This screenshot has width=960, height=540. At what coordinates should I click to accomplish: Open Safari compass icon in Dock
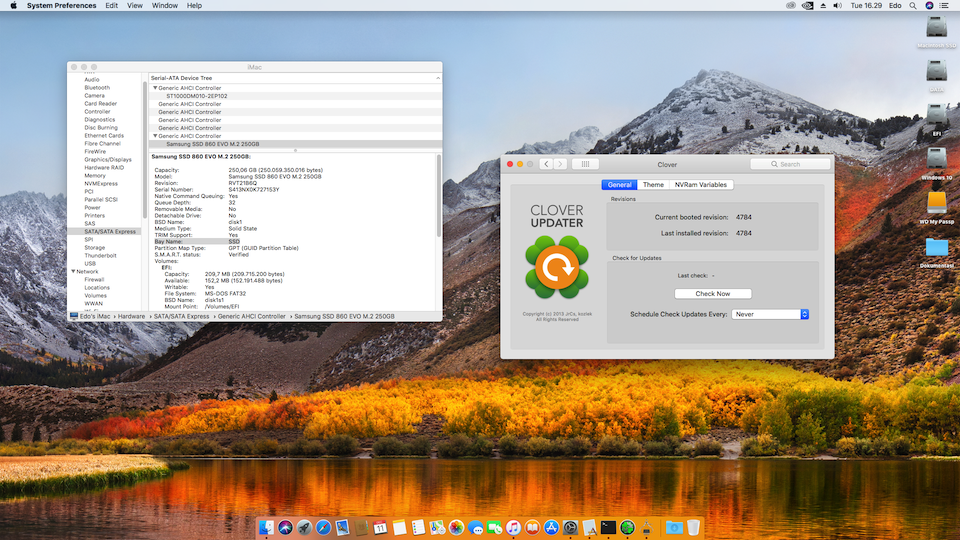[x=323, y=527]
